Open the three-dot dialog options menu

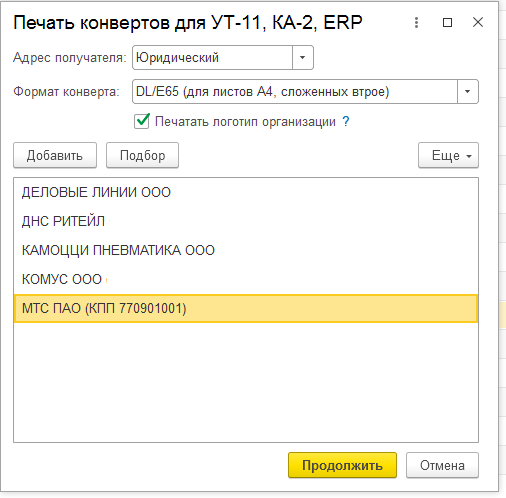click(x=416, y=23)
